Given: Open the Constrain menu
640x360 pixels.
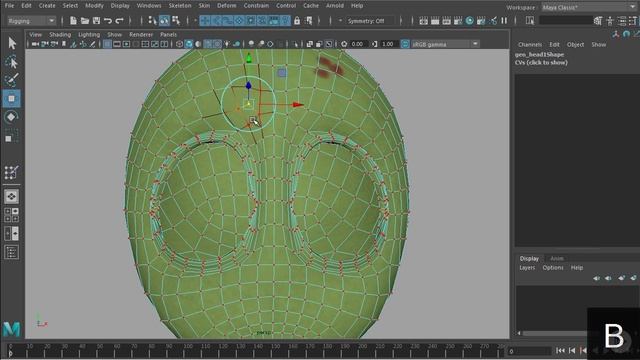Looking at the screenshot, I should tap(256, 6).
